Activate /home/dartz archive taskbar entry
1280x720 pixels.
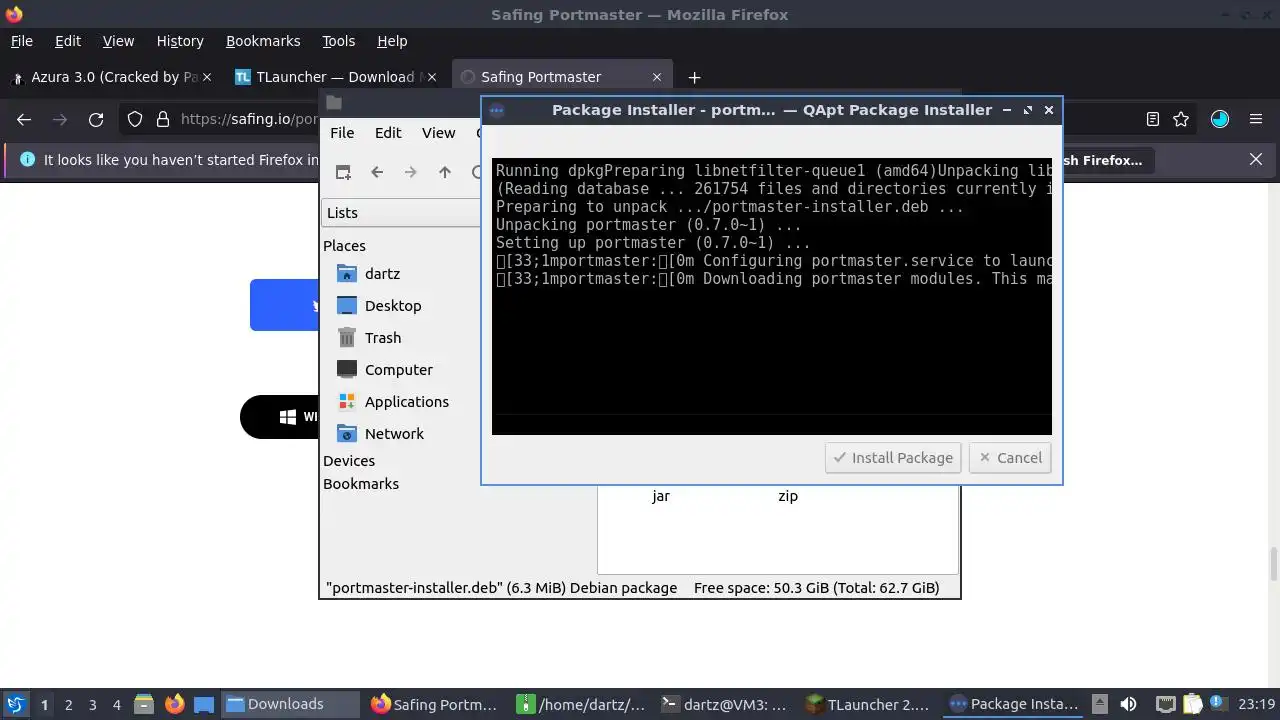(580, 704)
